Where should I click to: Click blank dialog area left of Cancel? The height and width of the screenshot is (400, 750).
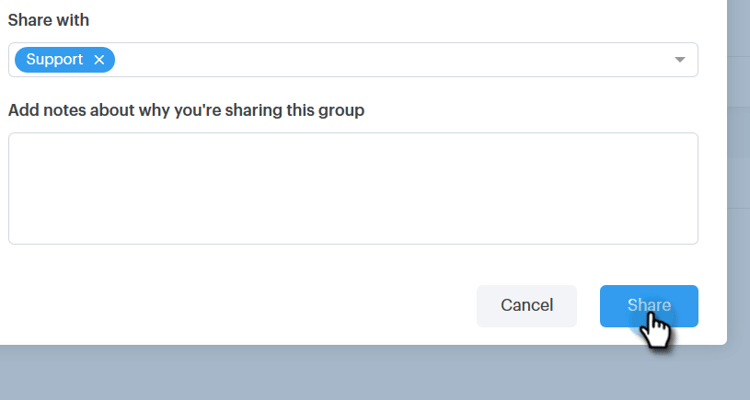[239, 306]
